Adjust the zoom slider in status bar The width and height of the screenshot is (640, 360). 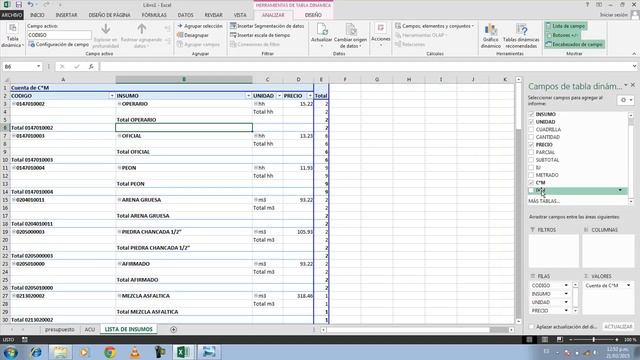(x=594, y=340)
